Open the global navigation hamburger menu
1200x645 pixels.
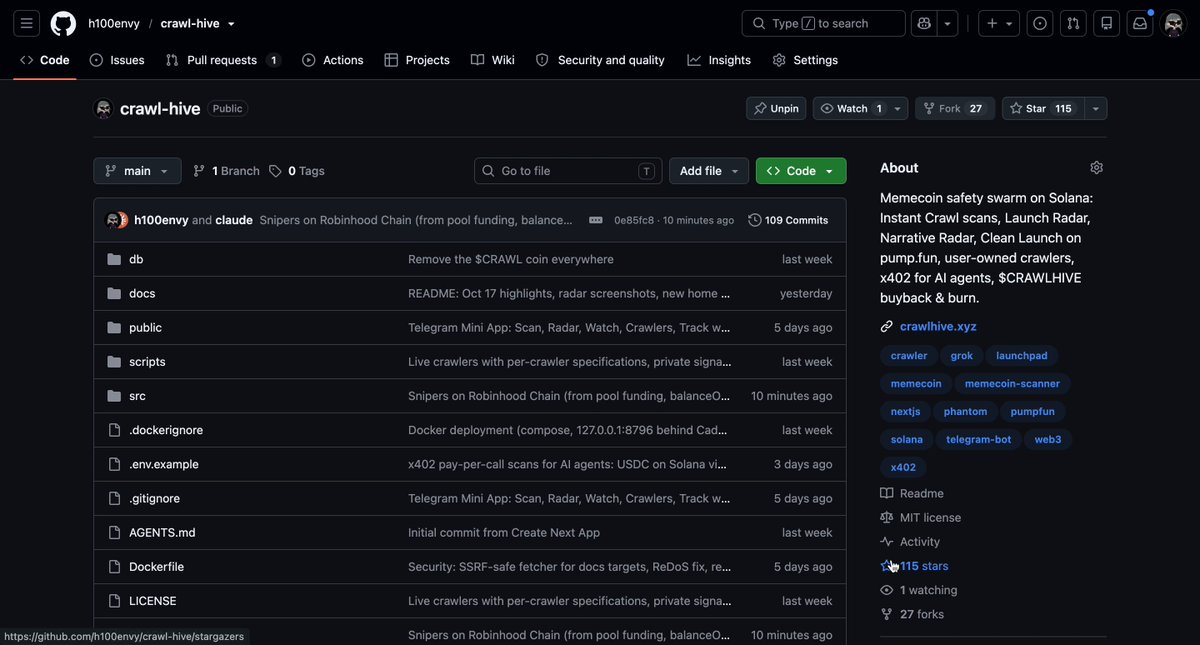(27, 23)
